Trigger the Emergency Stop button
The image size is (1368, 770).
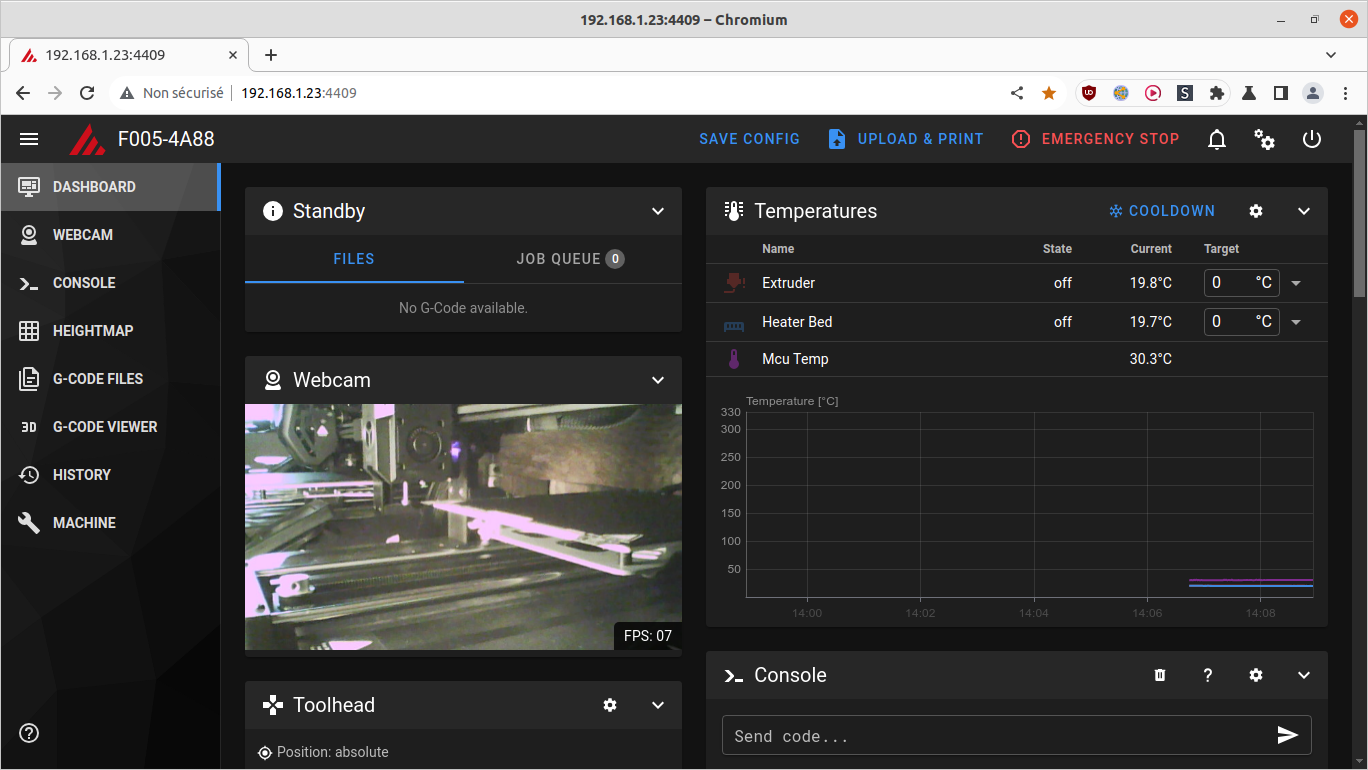point(1096,139)
